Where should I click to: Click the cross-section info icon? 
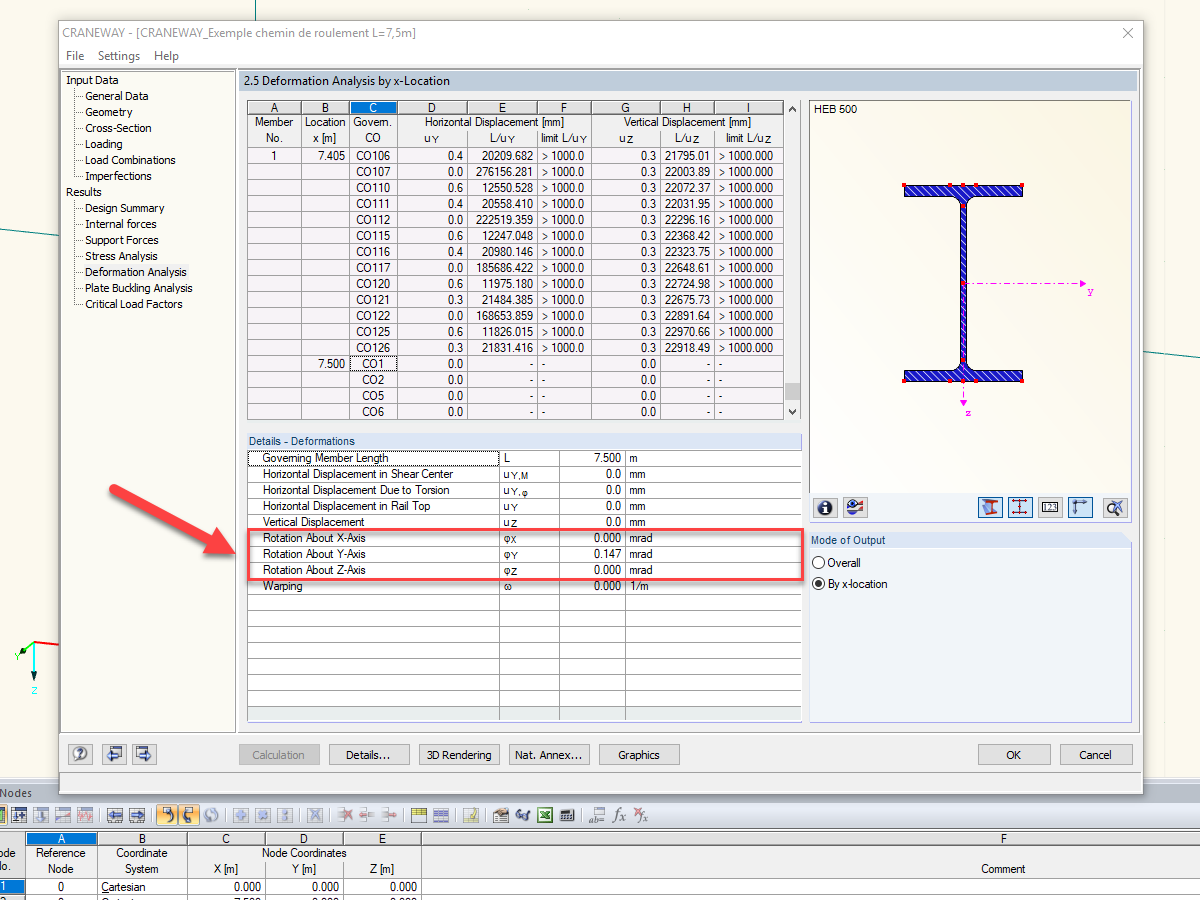[825, 507]
